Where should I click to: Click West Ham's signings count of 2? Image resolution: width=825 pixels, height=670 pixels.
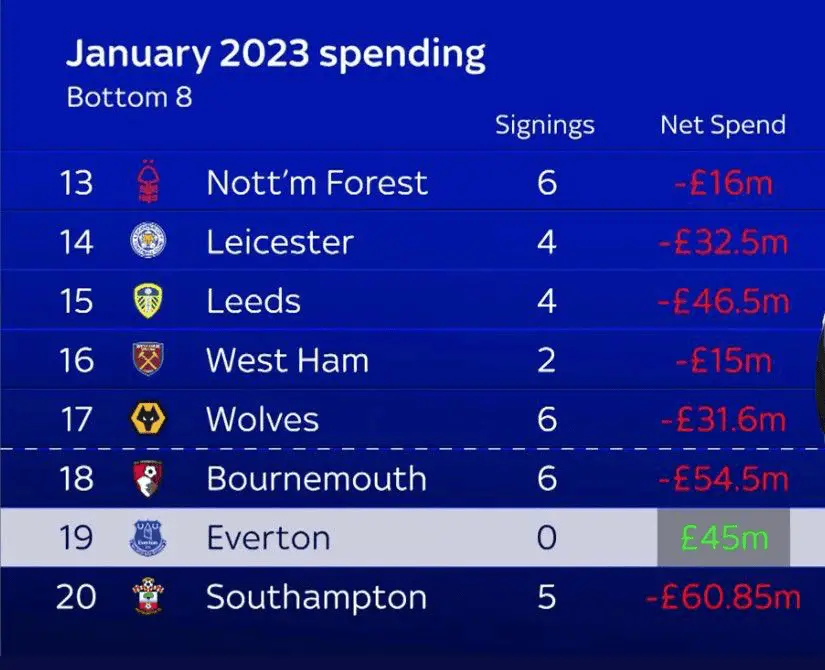(546, 360)
